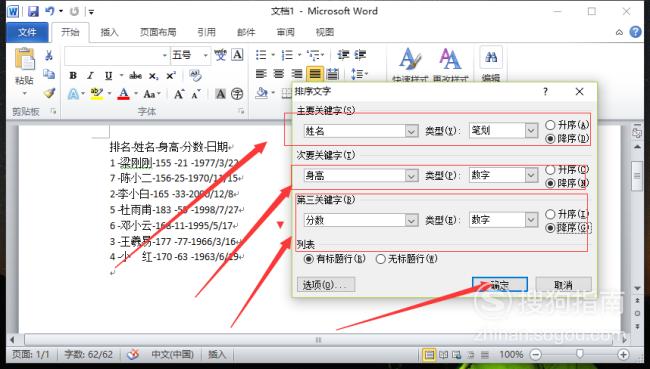The height and width of the screenshot is (369, 650).
Task: Switch to 邮件 Mailings tab
Action: [x=246, y=32]
